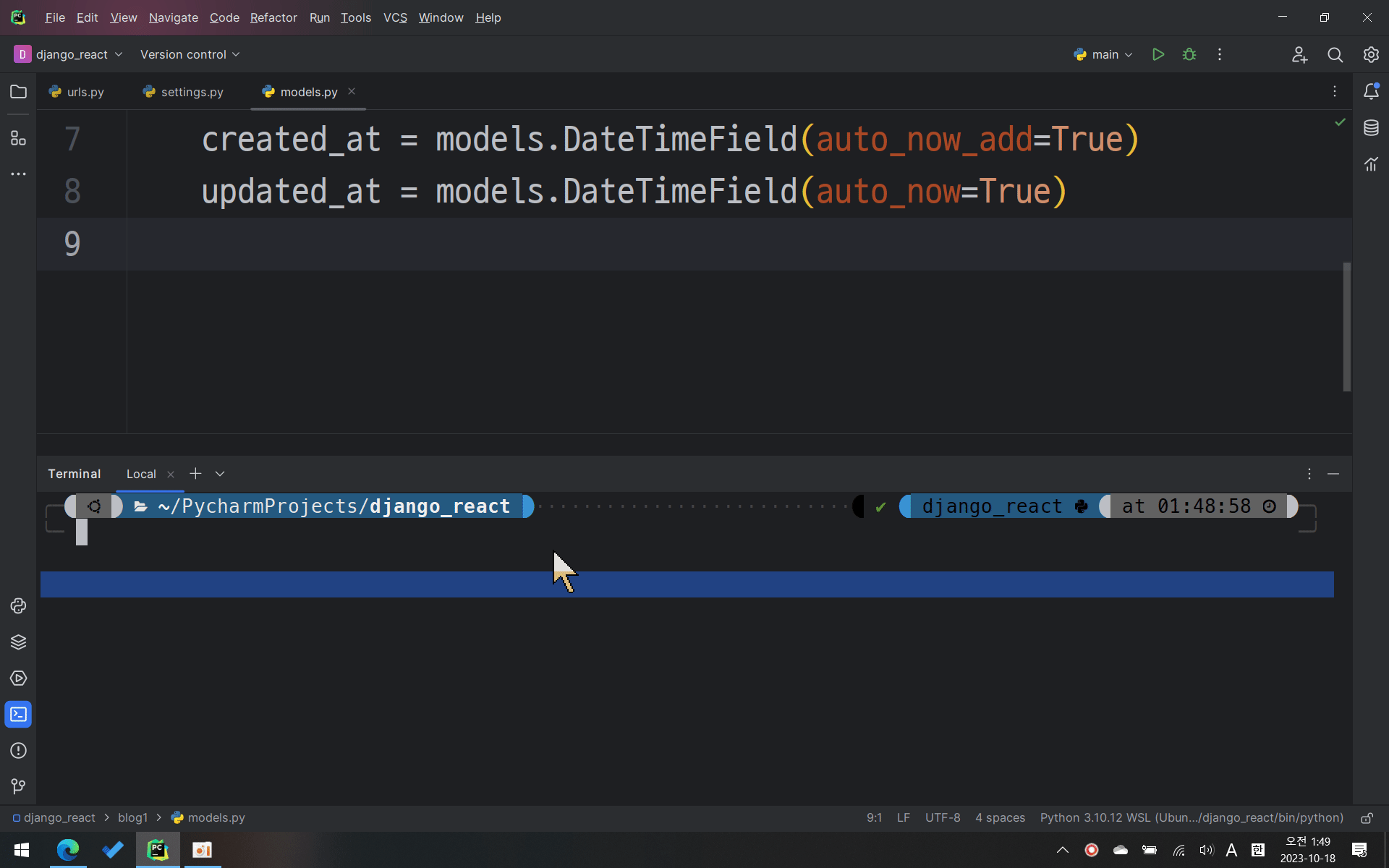Toggle the file read-only lock icon

pos(1367,818)
